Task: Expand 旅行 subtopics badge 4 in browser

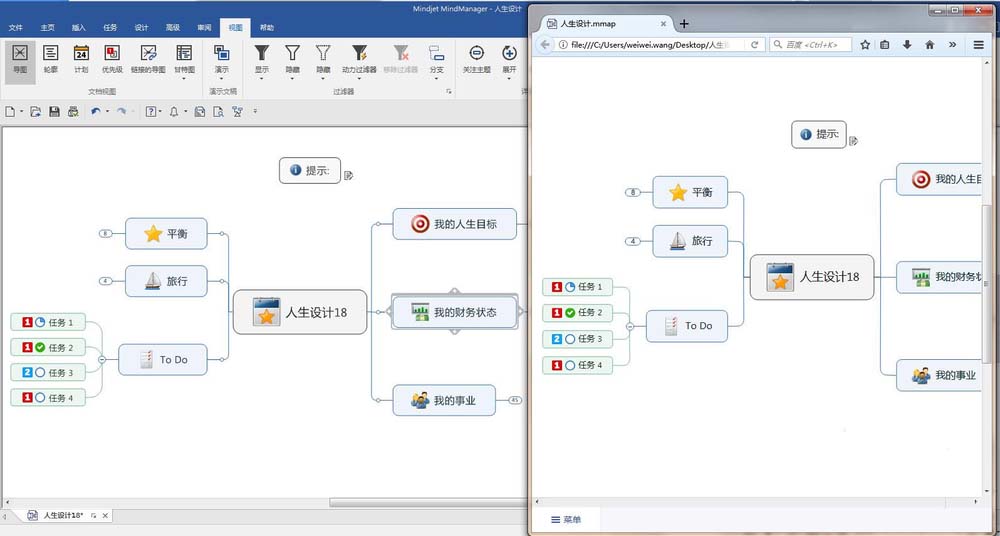Action: pos(633,241)
